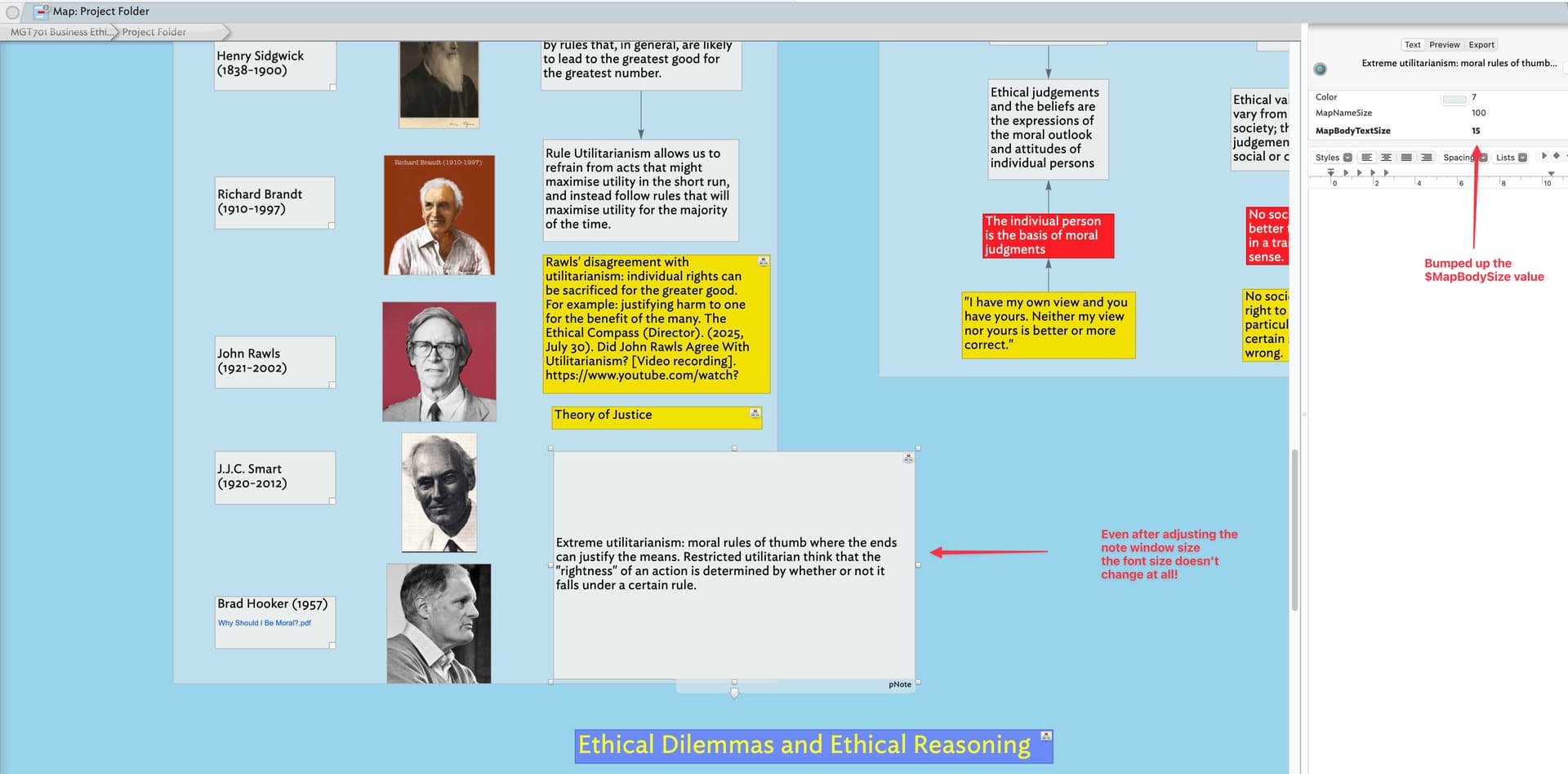Click the center text alignment icon
The height and width of the screenshot is (774, 1568).
(1386, 158)
